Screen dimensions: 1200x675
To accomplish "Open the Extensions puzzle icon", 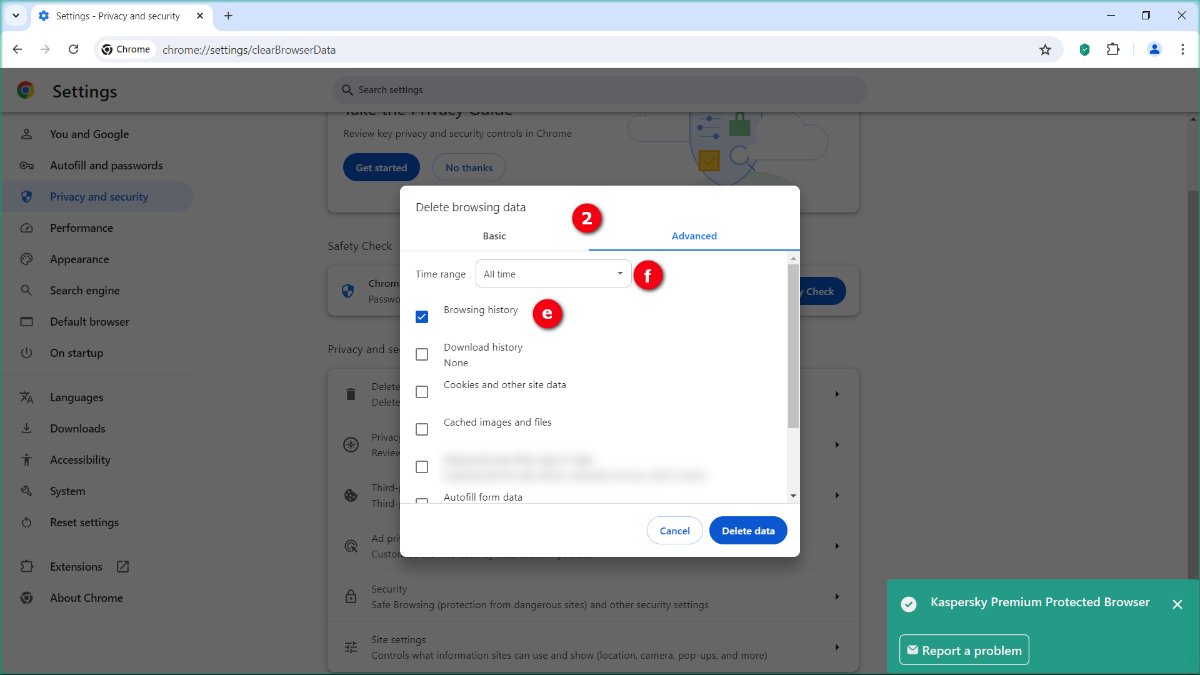I will (x=1113, y=49).
